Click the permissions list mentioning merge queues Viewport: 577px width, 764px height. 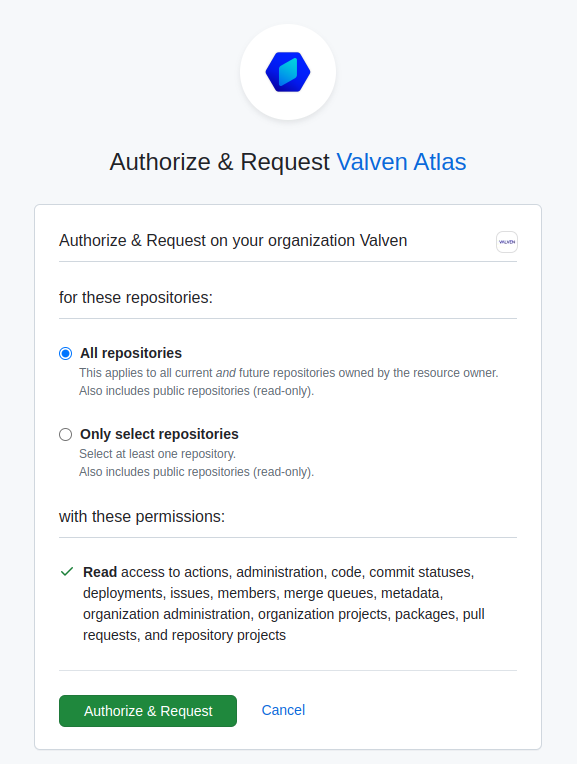click(x=284, y=603)
